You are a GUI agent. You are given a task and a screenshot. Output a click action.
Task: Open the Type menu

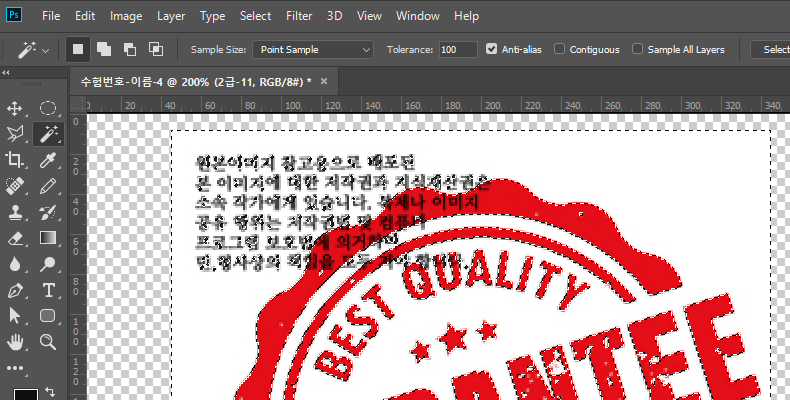213,16
